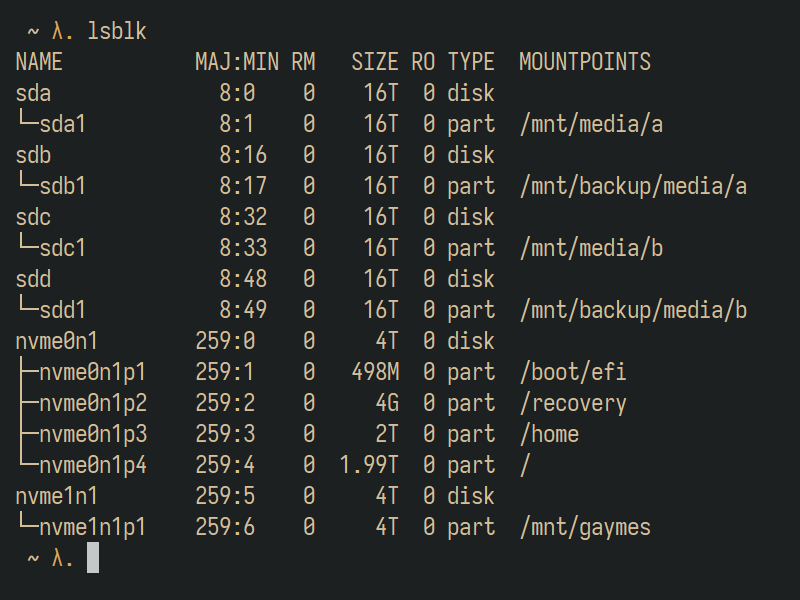This screenshot has width=800, height=600.
Task: Click the 4G size value
Action: [x=387, y=404]
